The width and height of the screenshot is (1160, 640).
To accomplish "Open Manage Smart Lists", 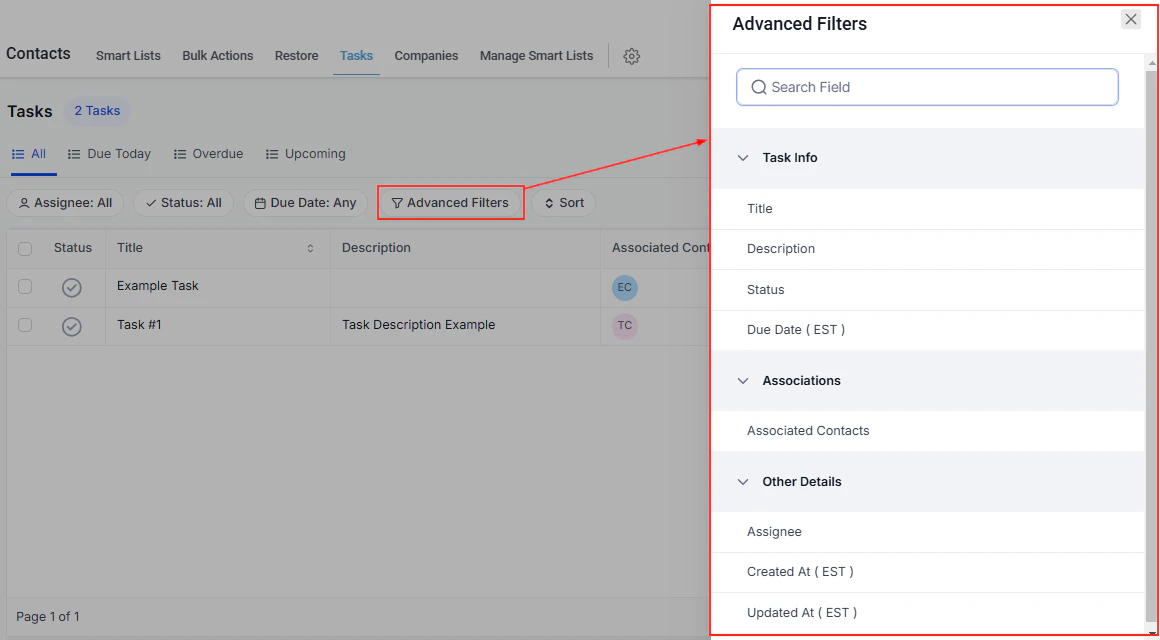I will 536,56.
